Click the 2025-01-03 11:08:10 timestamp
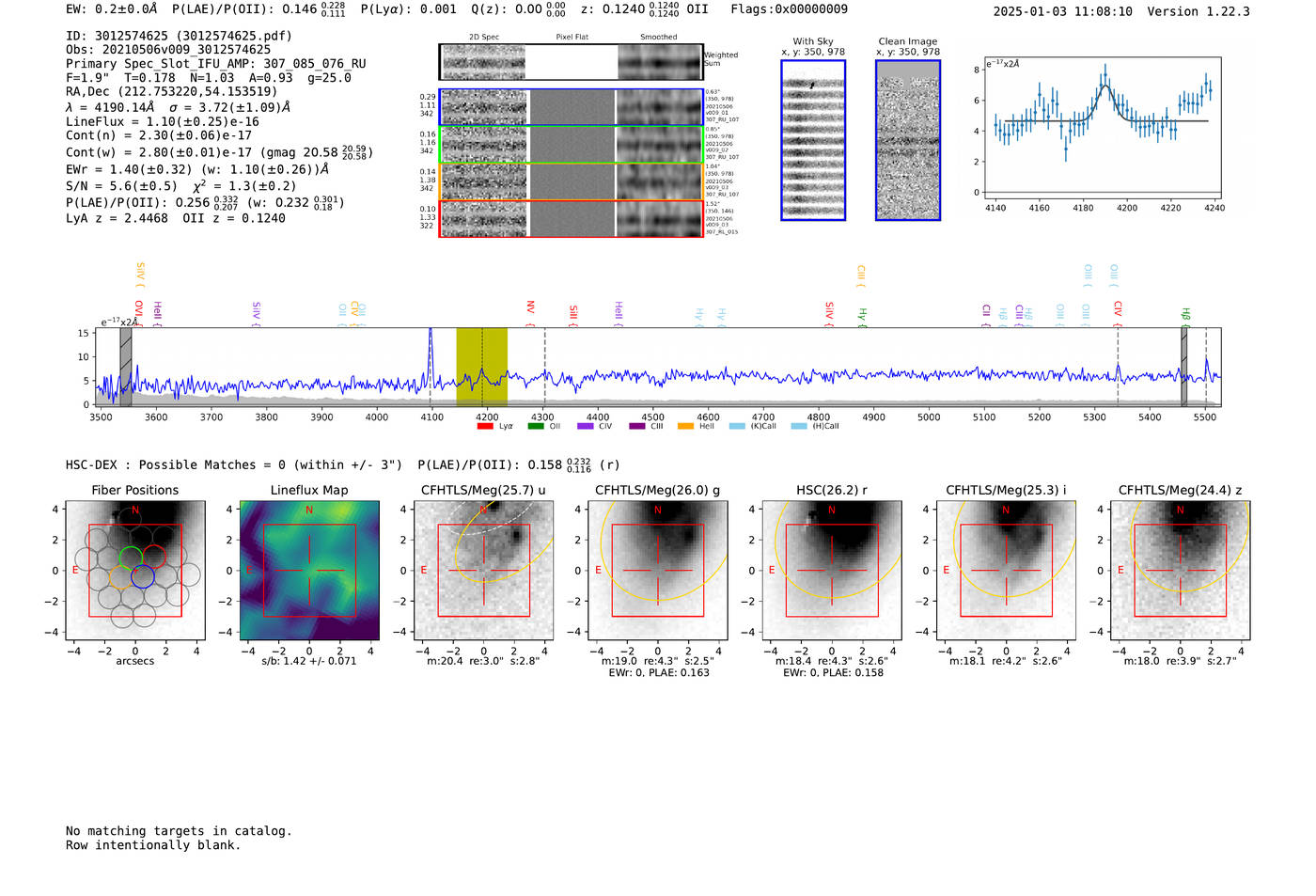The height and width of the screenshot is (896, 1316). [x=1063, y=11]
